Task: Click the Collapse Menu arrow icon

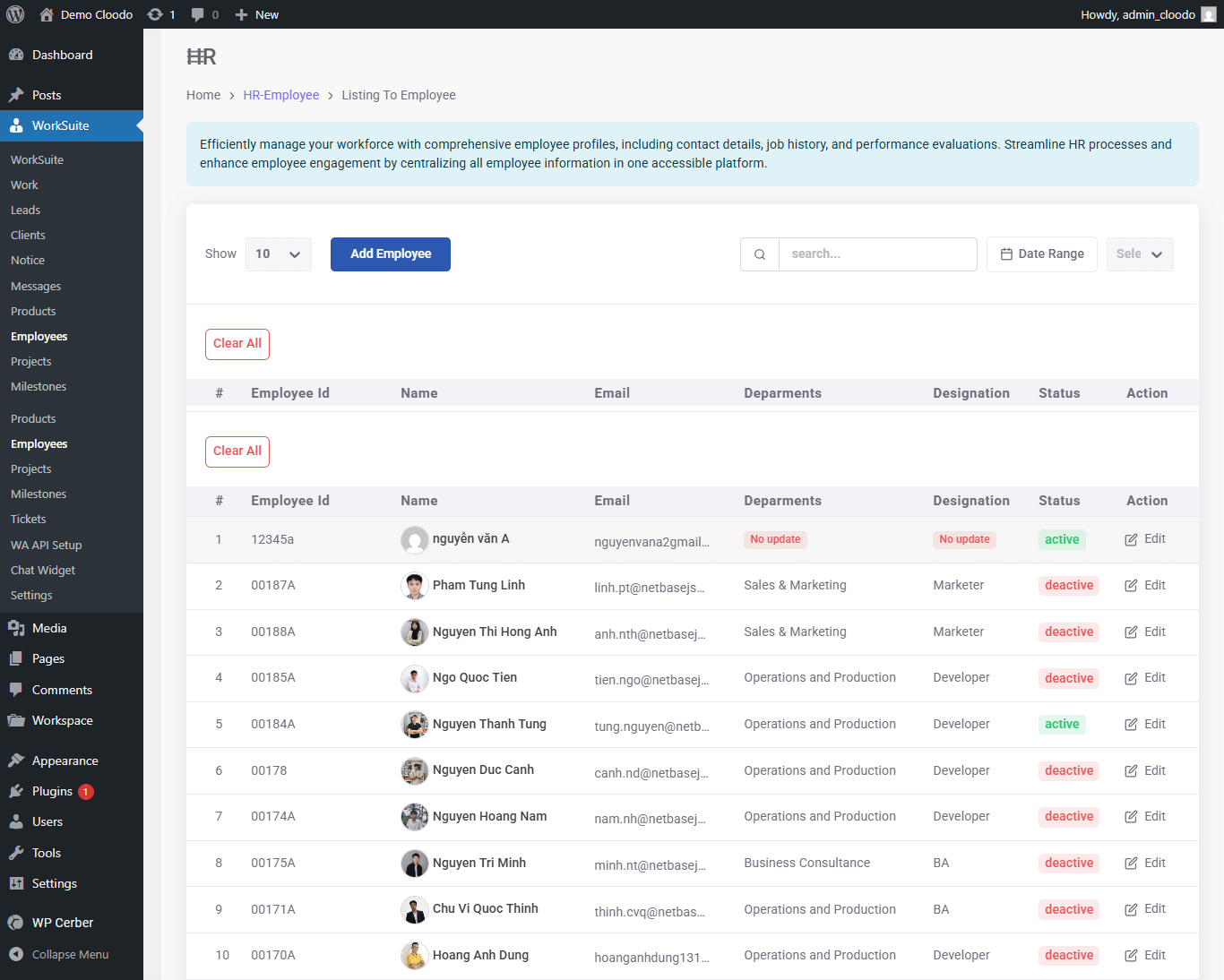Action: [x=16, y=955]
